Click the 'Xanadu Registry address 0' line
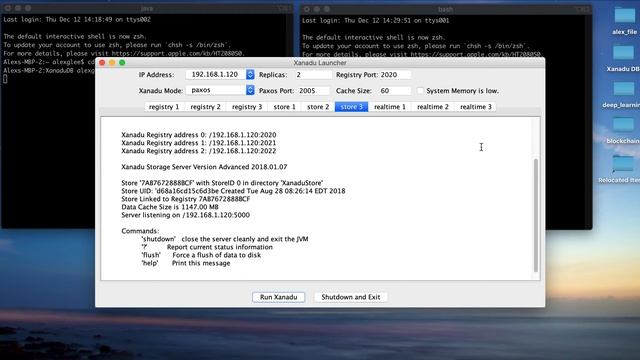The width and height of the screenshot is (640, 360). coord(198,135)
